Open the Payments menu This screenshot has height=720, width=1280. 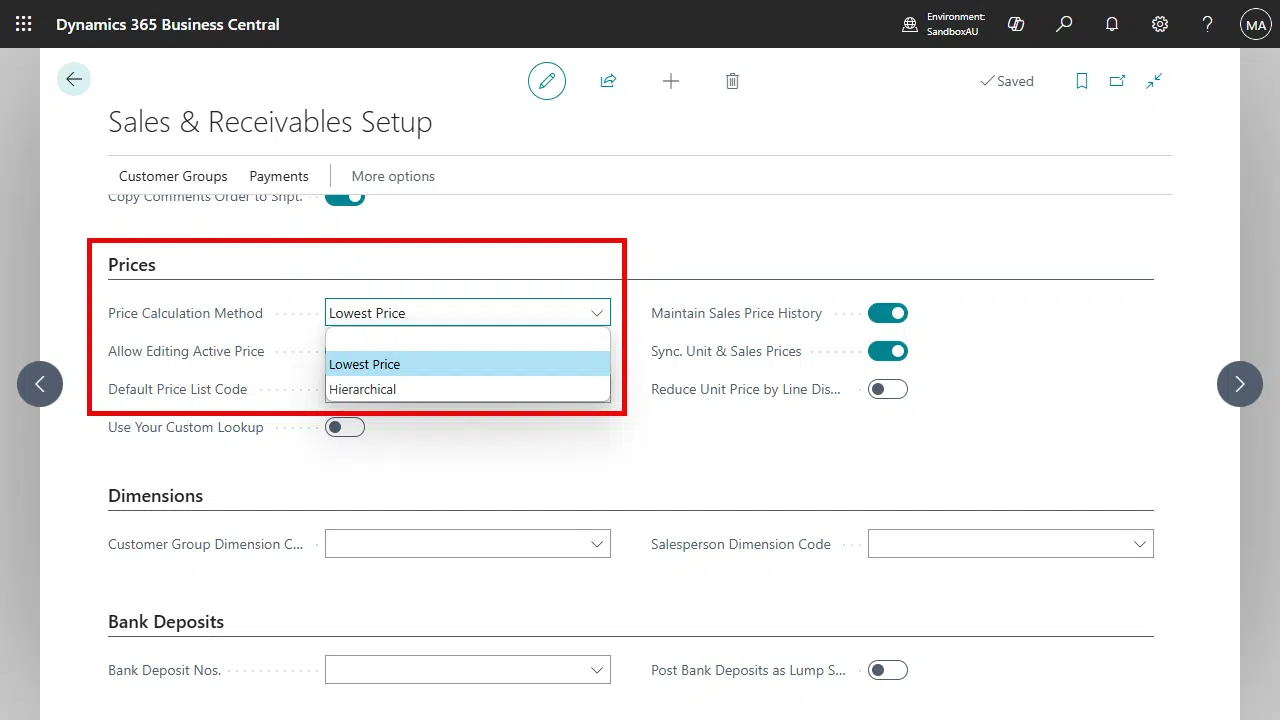point(279,176)
